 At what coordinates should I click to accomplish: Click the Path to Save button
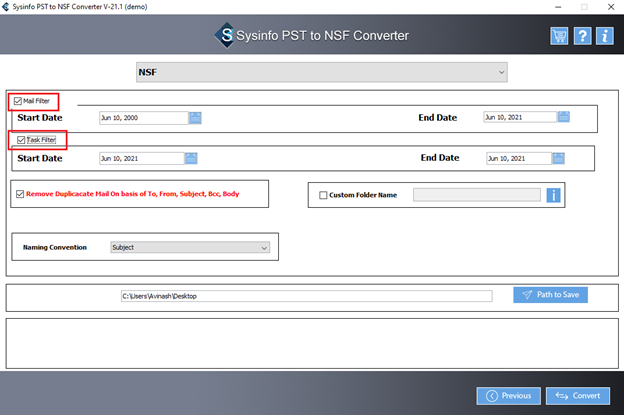(550, 295)
